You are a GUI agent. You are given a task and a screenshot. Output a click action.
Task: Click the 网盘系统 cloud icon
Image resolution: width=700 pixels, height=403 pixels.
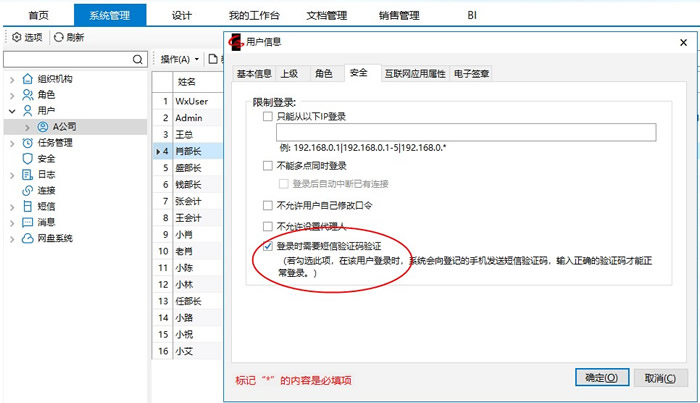26,239
